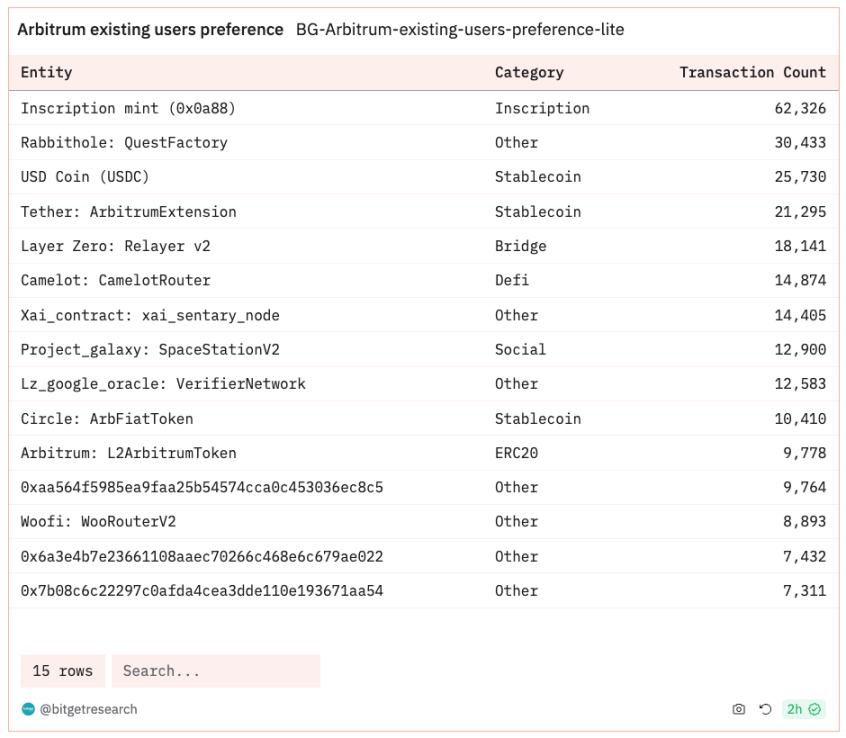Click the camera screenshot icon
Image resolution: width=846 pixels, height=738 pixels.
(x=739, y=709)
